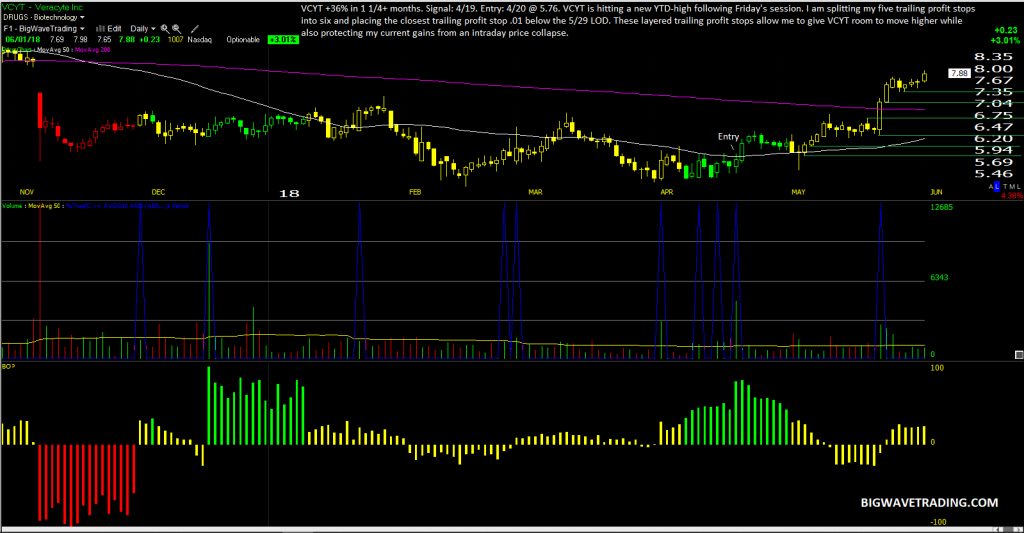Click the 1007 volume value

click(x=175, y=40)
